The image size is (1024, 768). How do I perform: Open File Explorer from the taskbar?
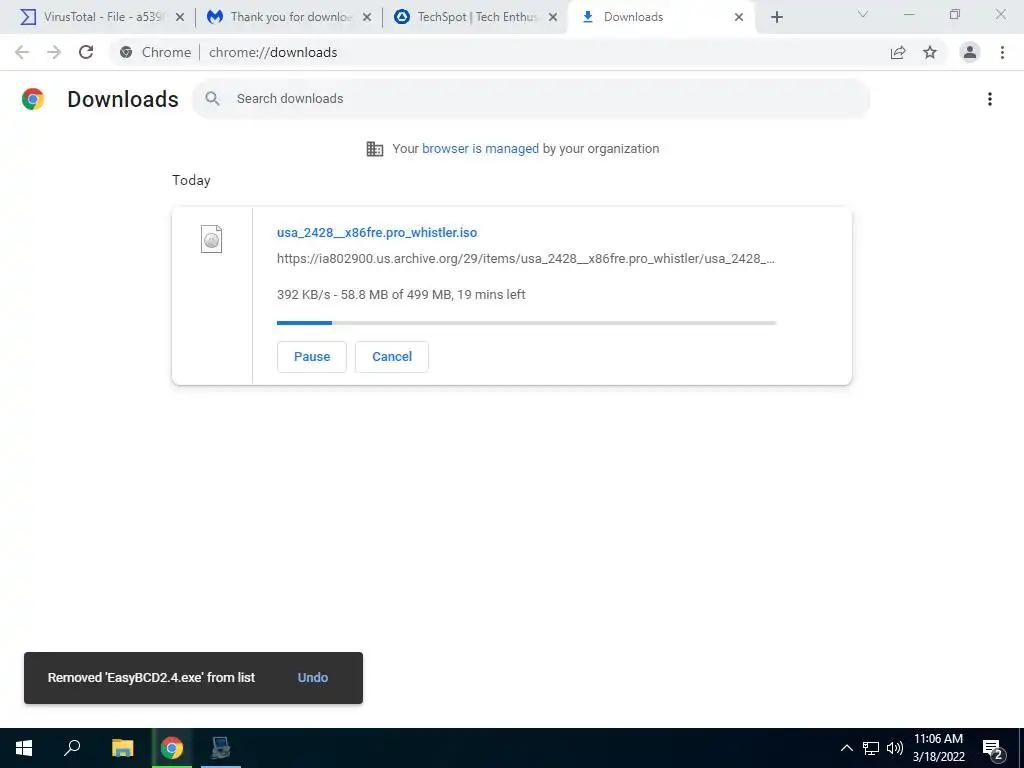click(122, 748)
